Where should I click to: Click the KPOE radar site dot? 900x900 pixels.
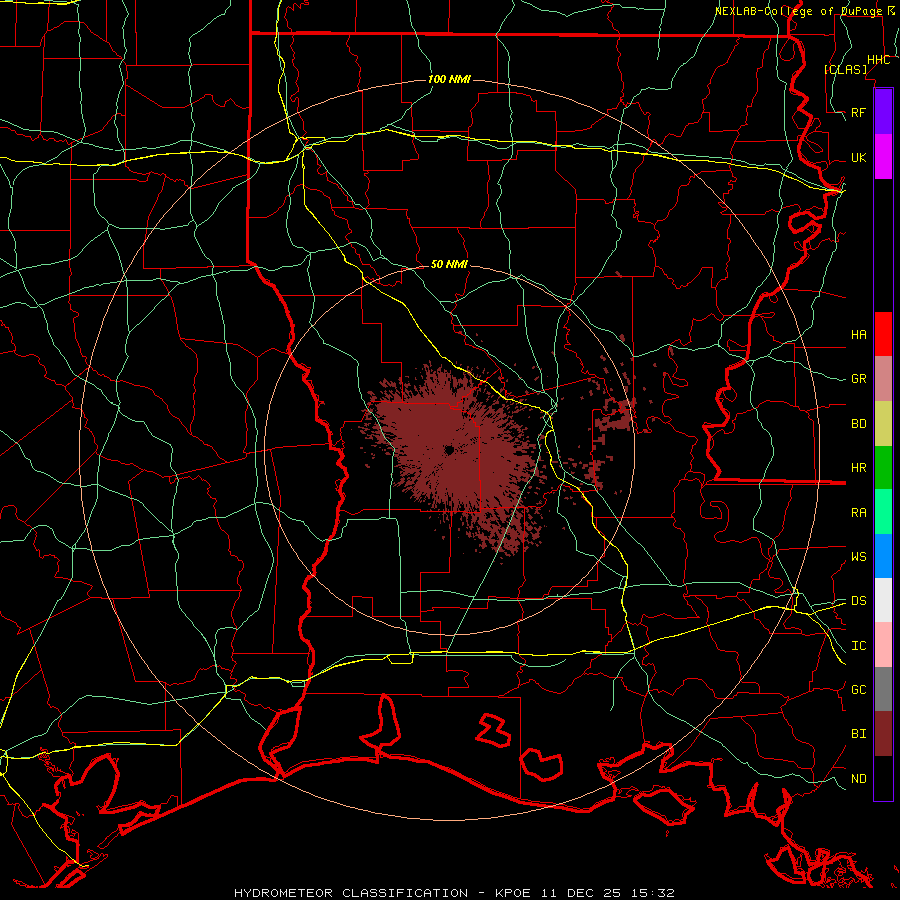(x=449, y=451)
